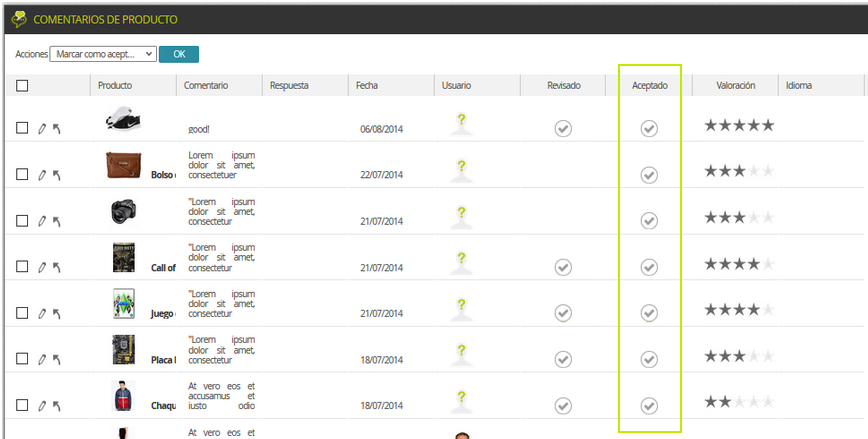The width and height of the screenshot is (868, 439).
Task: Click the camera product thumbnail
Action: [123, 211]
